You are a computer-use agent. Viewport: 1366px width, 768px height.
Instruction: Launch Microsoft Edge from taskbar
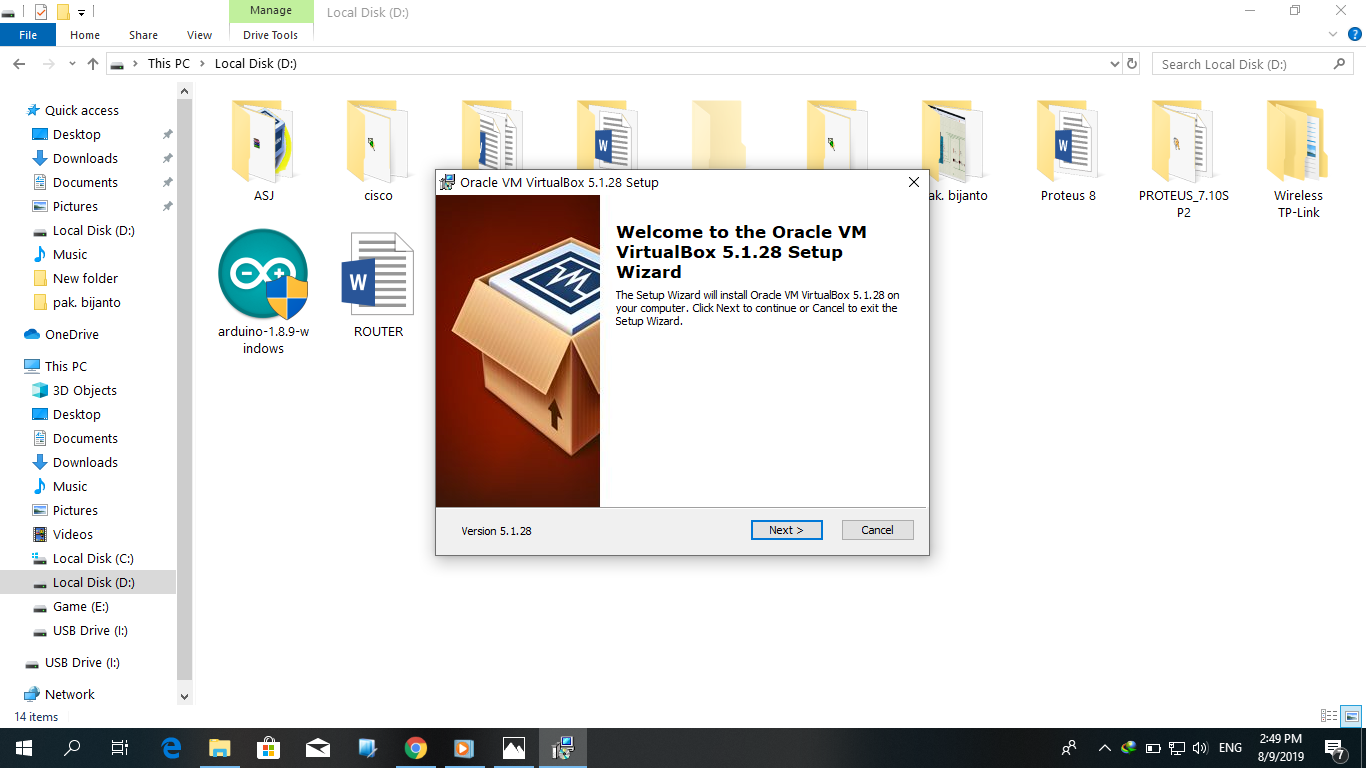[x=171, y=748]
